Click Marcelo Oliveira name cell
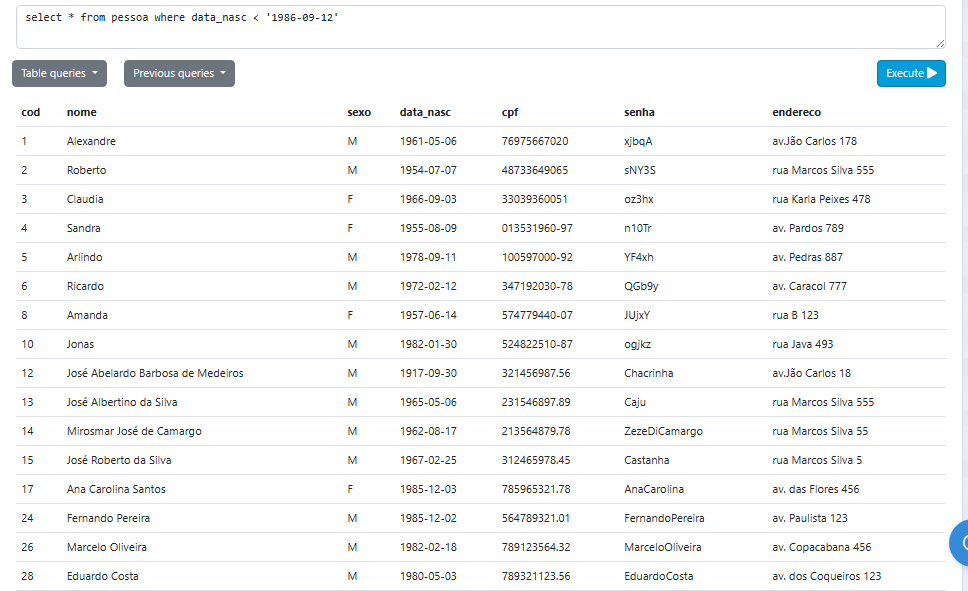Viewport: 968px width, 591px height. [107, 548]
